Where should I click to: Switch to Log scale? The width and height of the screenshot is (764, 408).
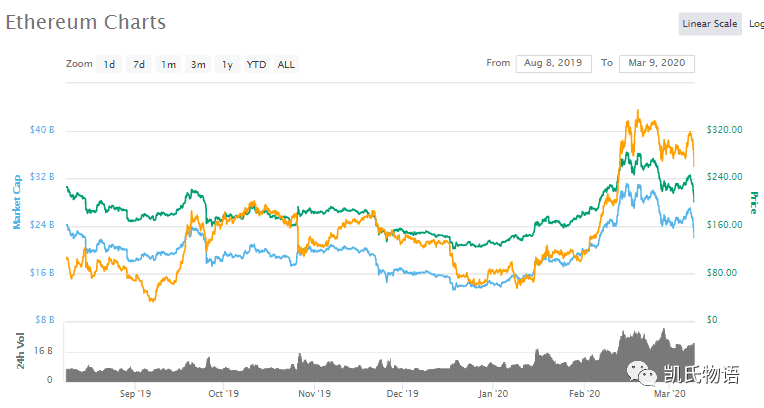[756, 24]
